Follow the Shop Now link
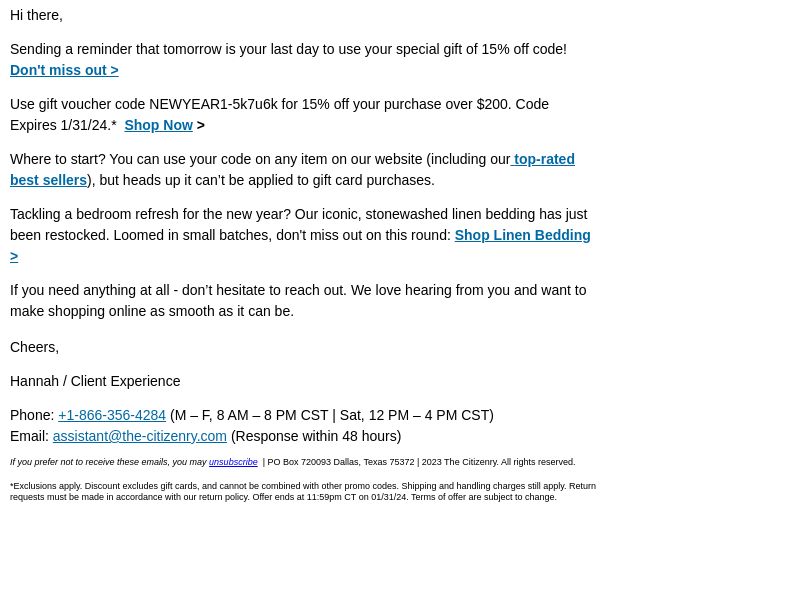This screenshot has height=600, width=800. tap(159, 125)
